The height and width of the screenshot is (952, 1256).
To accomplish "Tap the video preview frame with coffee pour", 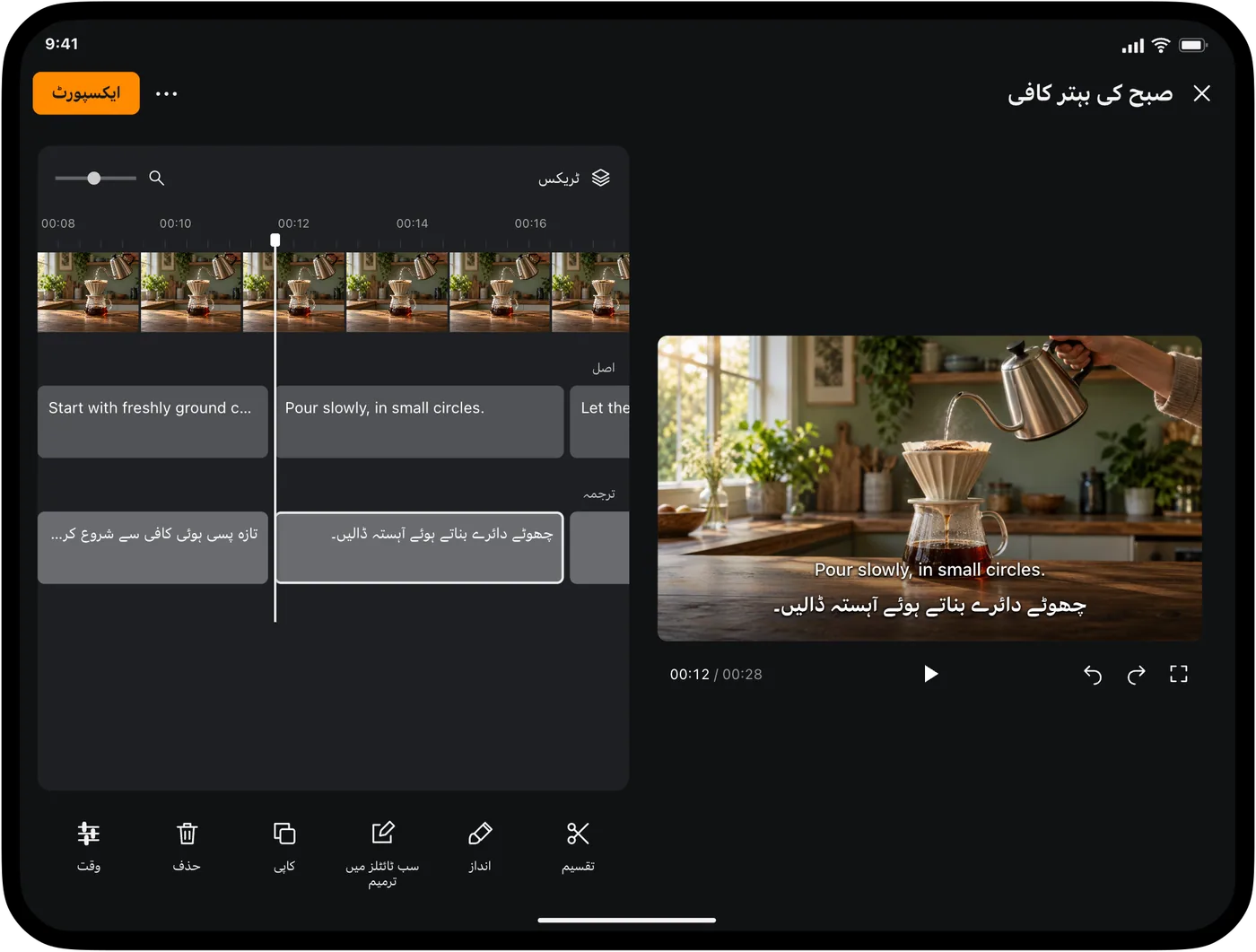I will (929, 489).
